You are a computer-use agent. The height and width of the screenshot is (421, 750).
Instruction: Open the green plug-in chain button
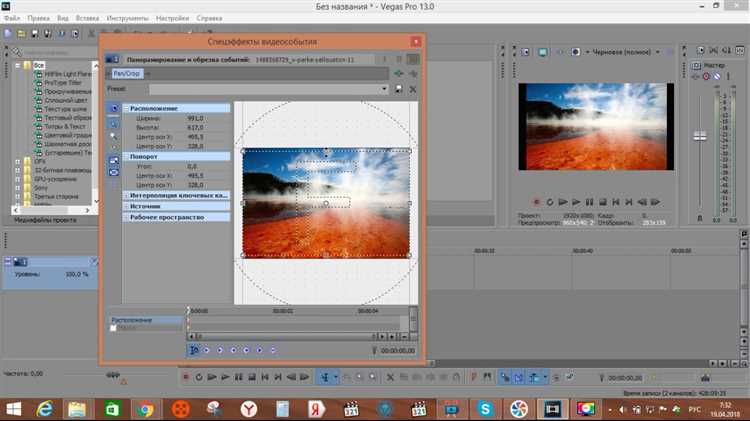click(x=398, y=73)
